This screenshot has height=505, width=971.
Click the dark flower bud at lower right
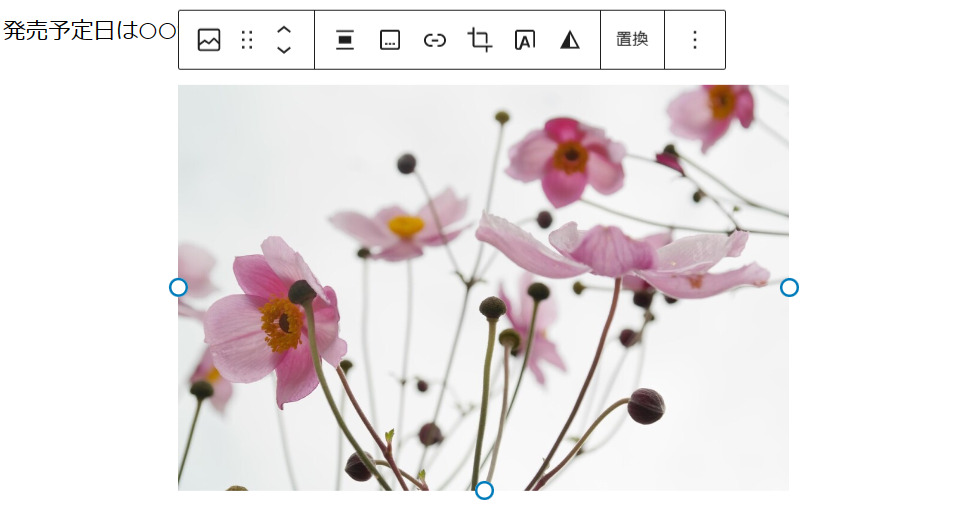646,405
